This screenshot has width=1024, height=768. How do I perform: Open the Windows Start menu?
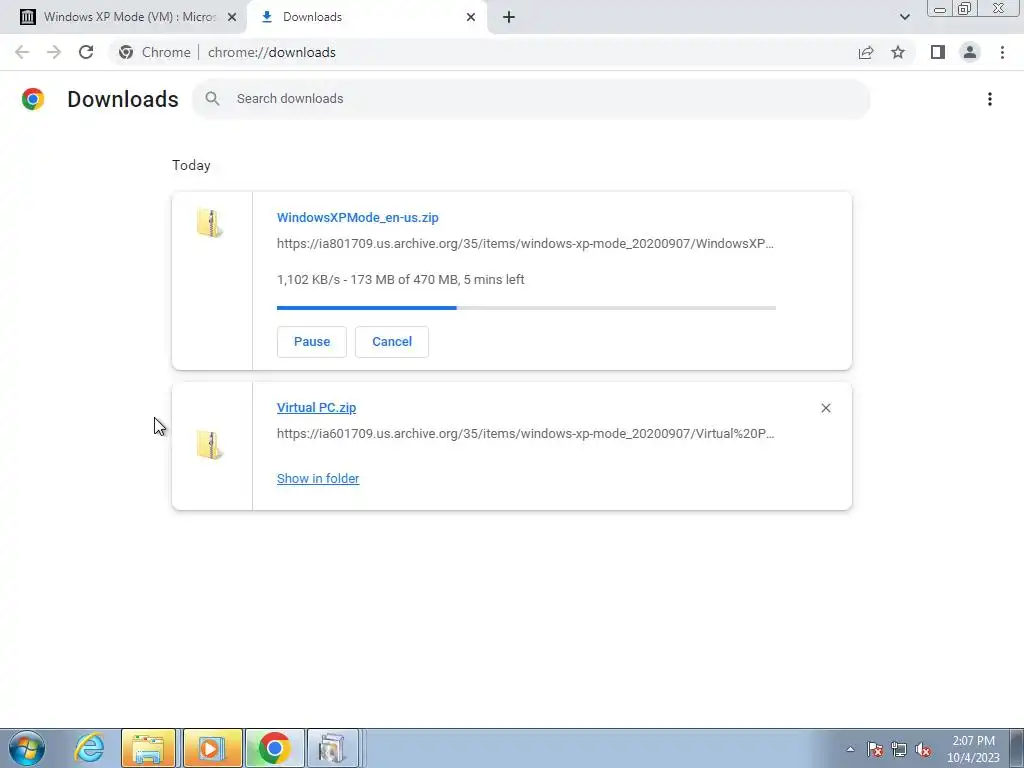[x=27, y=748]
